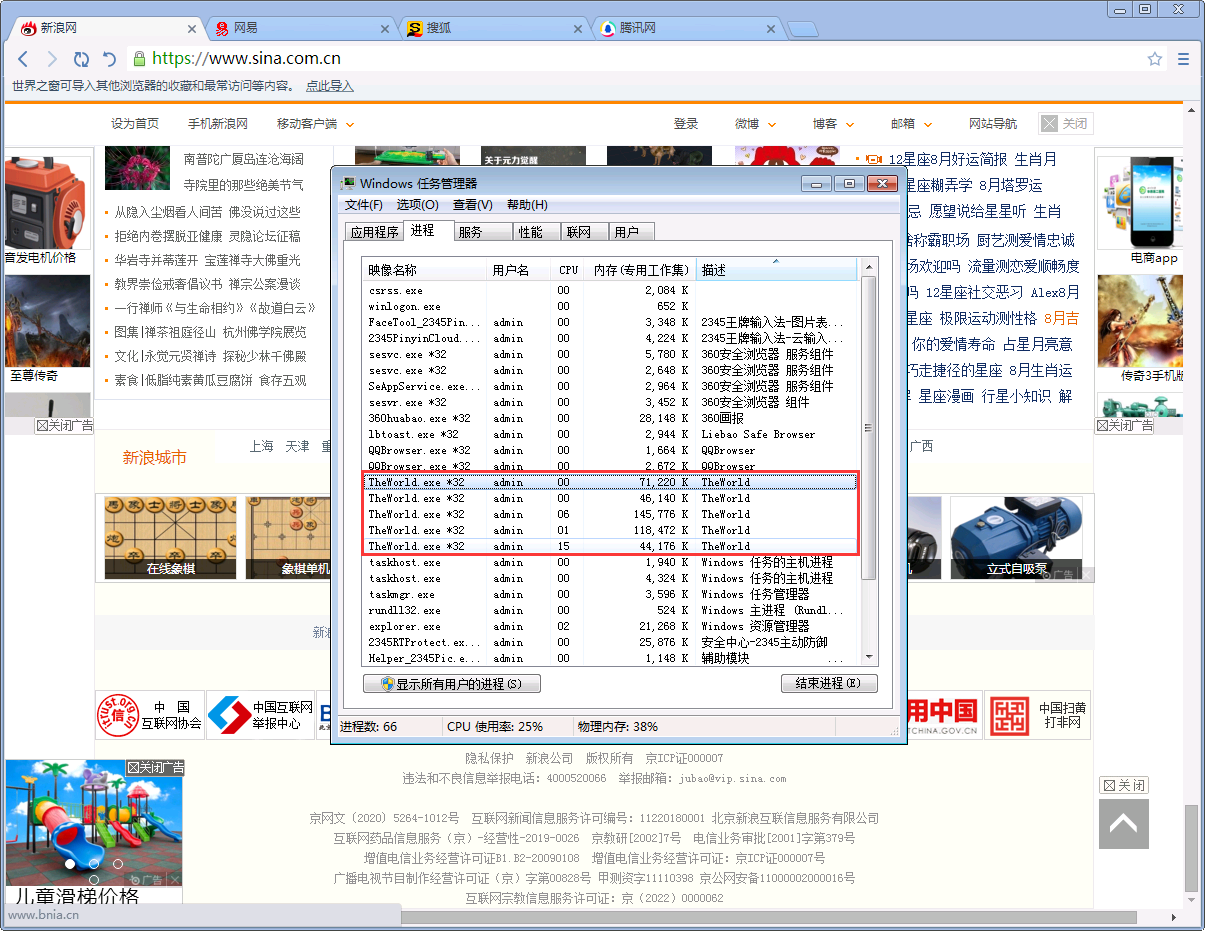This screenshot has height=931, width=1205.
Task: Open the 文件(F) menu in Task Manager
Action: click(x=364, y=205)
